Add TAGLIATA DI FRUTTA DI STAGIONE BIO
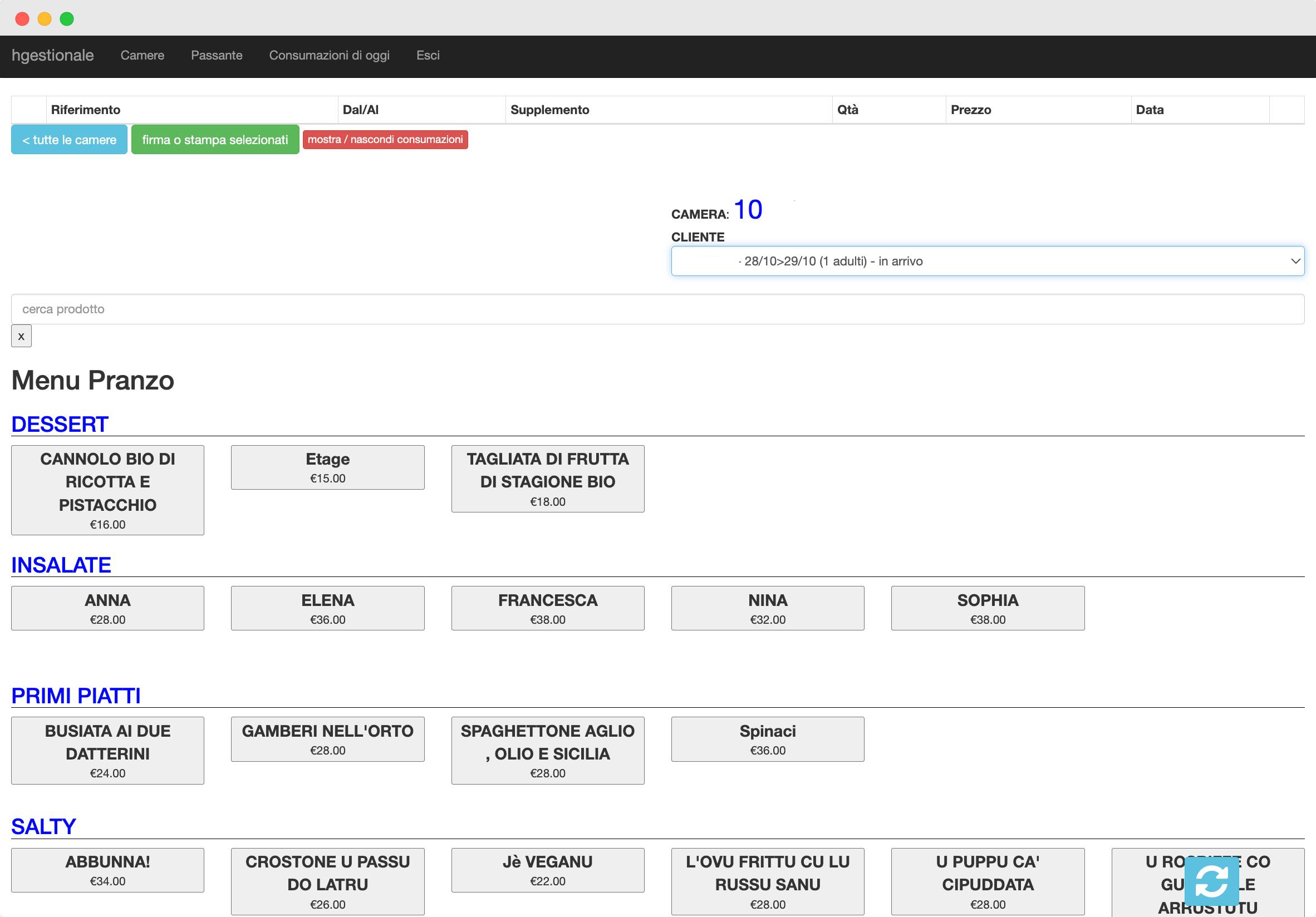This screenshot has width=1316, height=917. coord(548,479)
